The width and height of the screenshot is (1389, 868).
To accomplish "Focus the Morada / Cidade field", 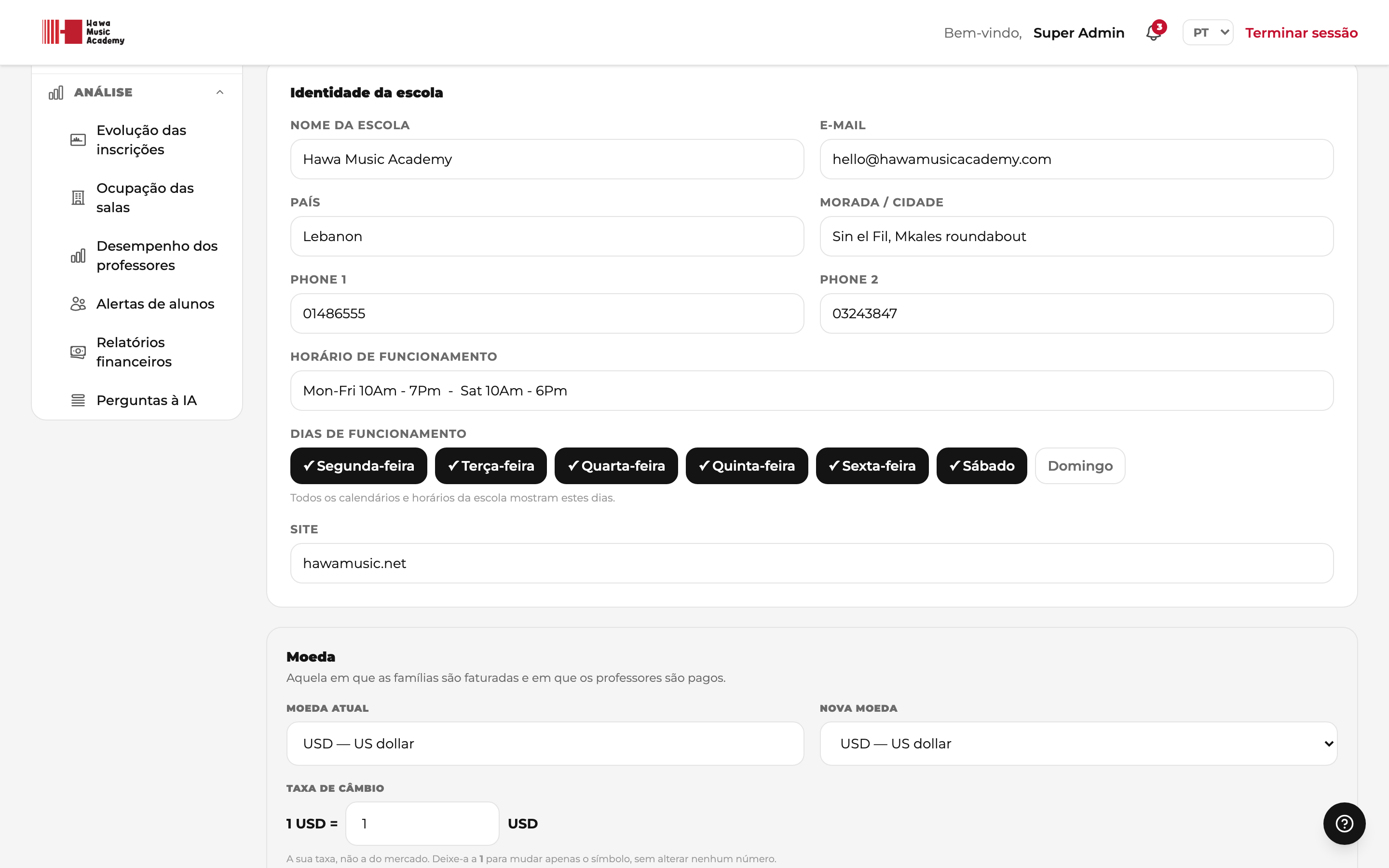I will tap(1076, 236).
